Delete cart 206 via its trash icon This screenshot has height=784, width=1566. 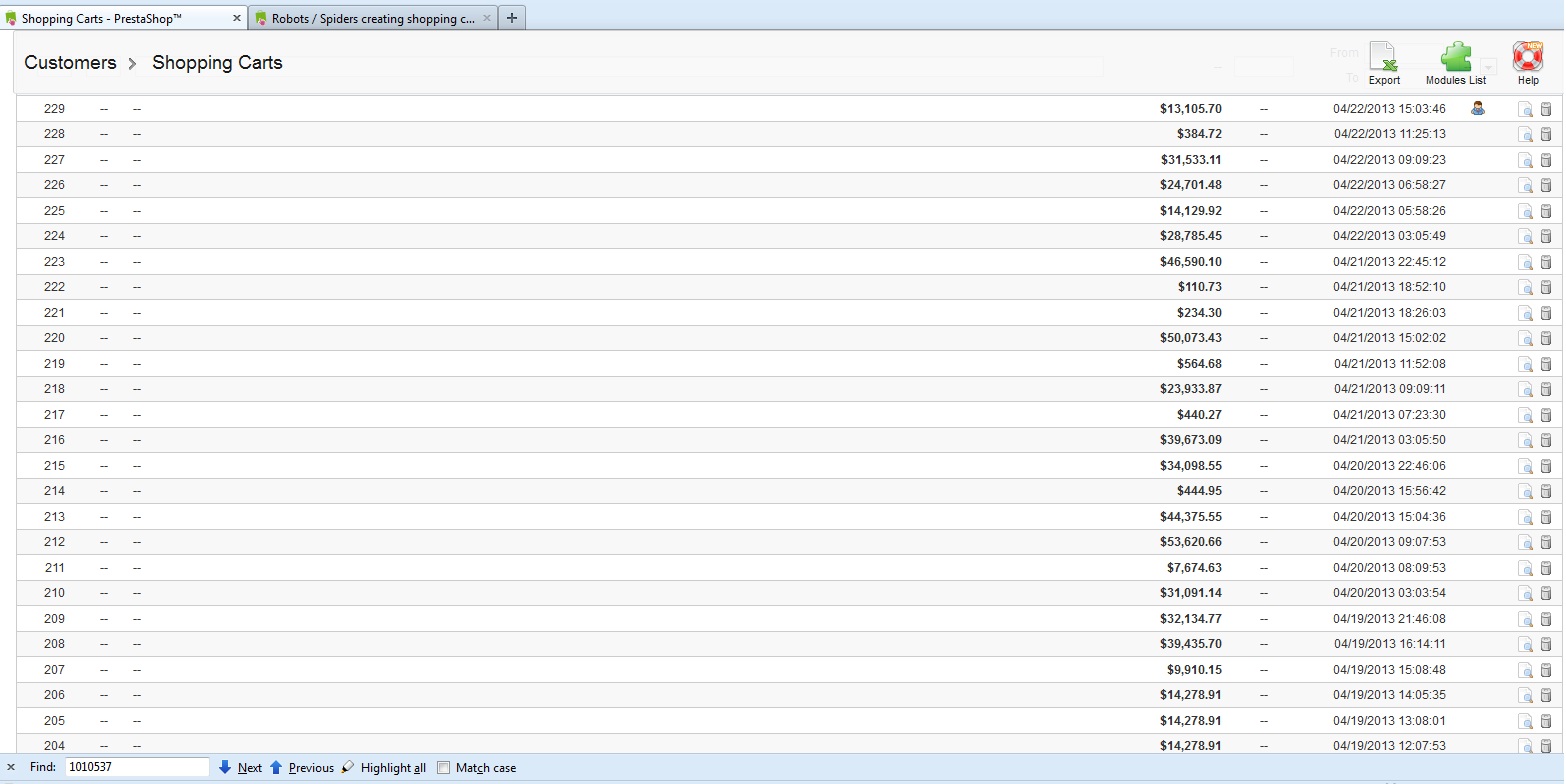tap(1546, 695)
